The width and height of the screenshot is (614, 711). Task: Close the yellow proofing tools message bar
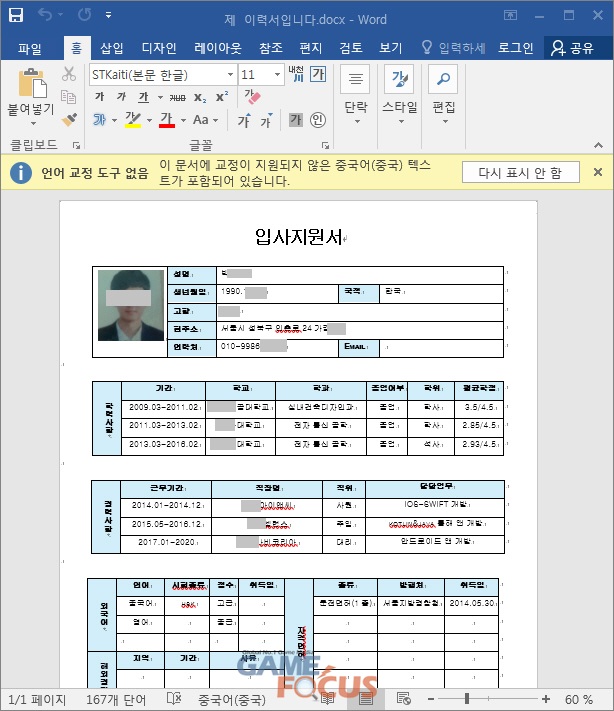click(598, 172)
